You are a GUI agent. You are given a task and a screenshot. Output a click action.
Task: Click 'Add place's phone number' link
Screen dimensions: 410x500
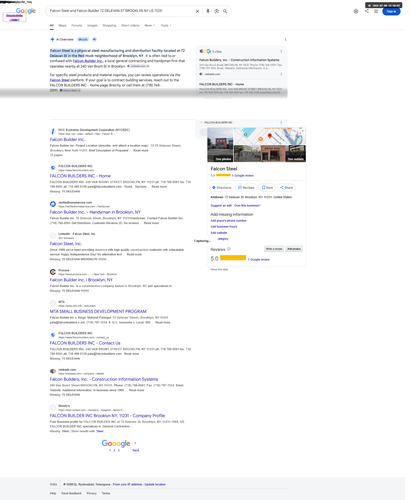(228, 221)
